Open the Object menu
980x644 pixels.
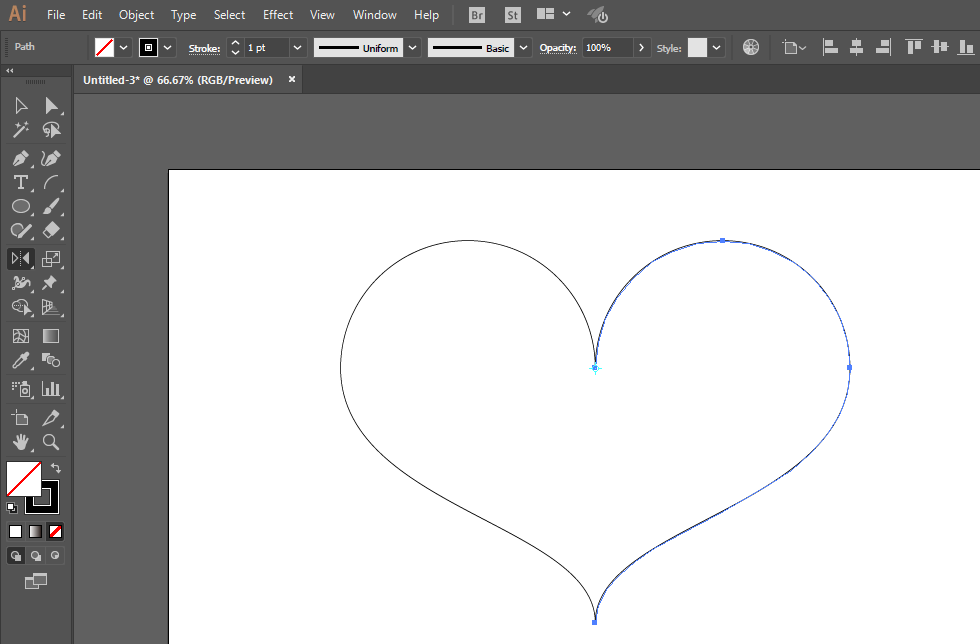pyautogui.click(x=136, y=14)
